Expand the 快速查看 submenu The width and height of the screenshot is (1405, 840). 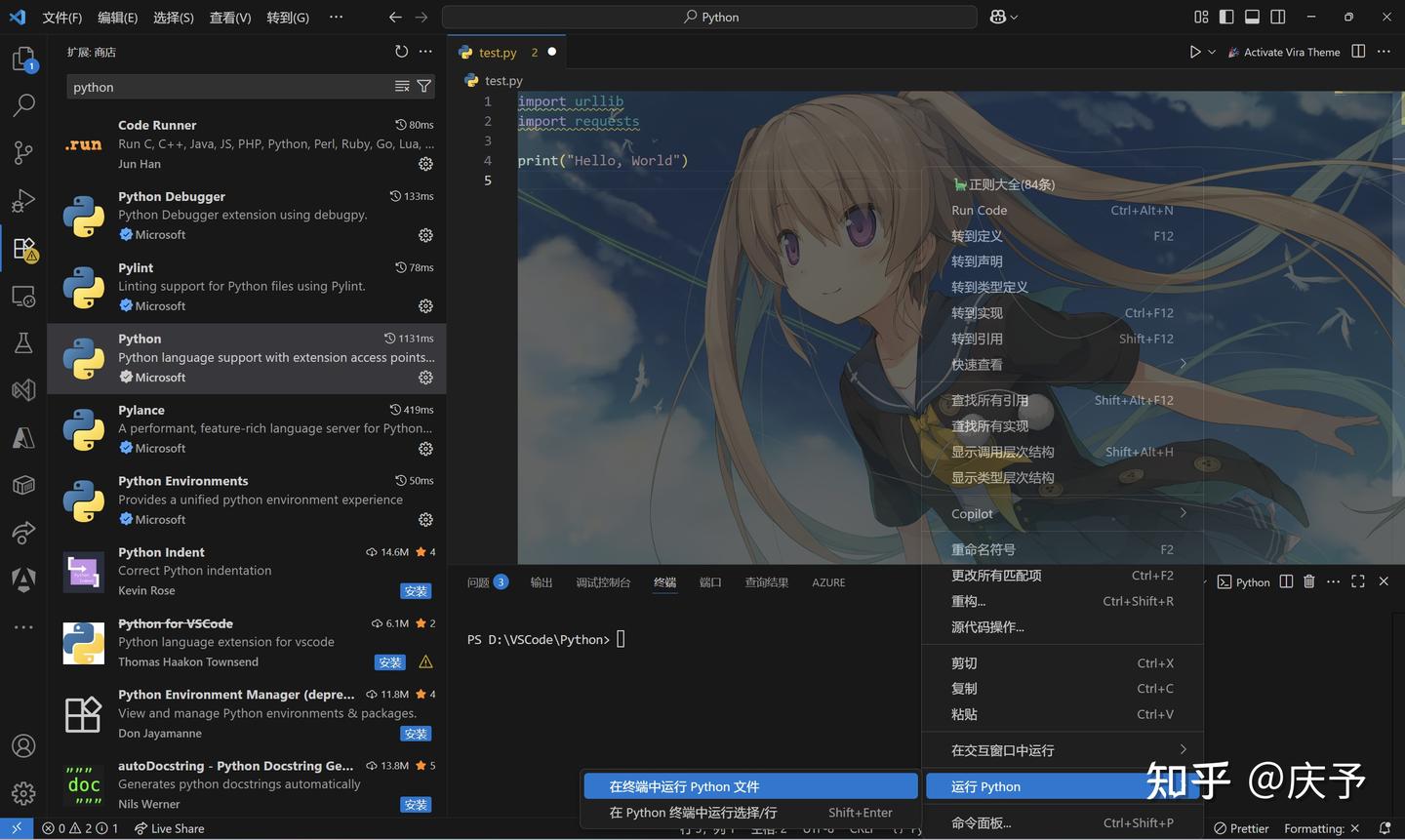1064,364
